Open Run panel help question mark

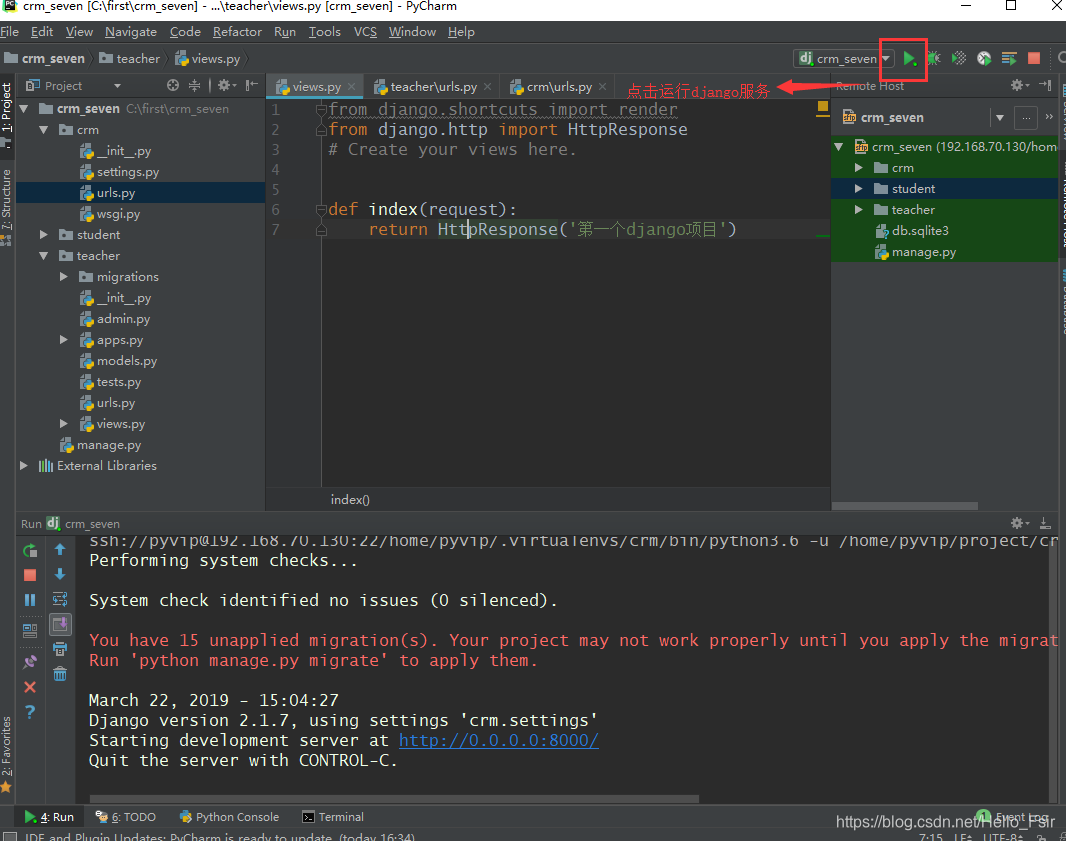tap(30, 712)
